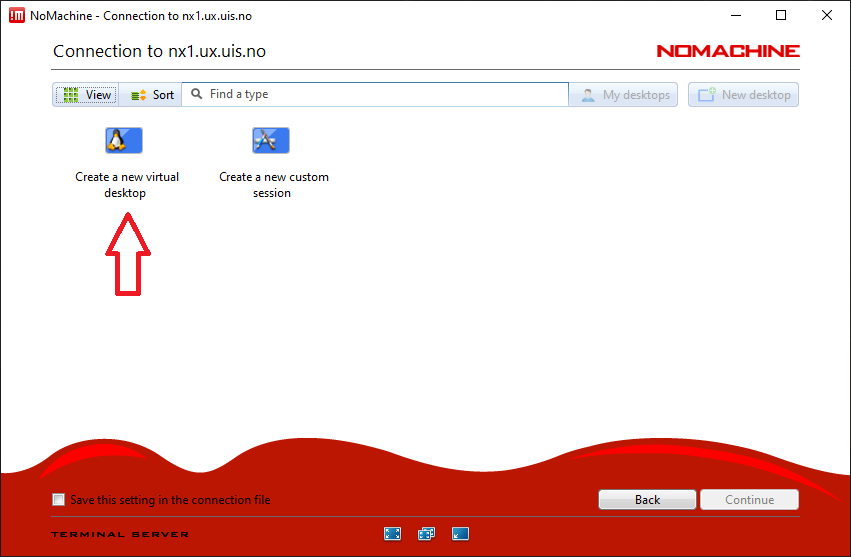Go Back to the previous step
Image resolution: width=851 pixels, height=557 pixels.
click(647, 499)
